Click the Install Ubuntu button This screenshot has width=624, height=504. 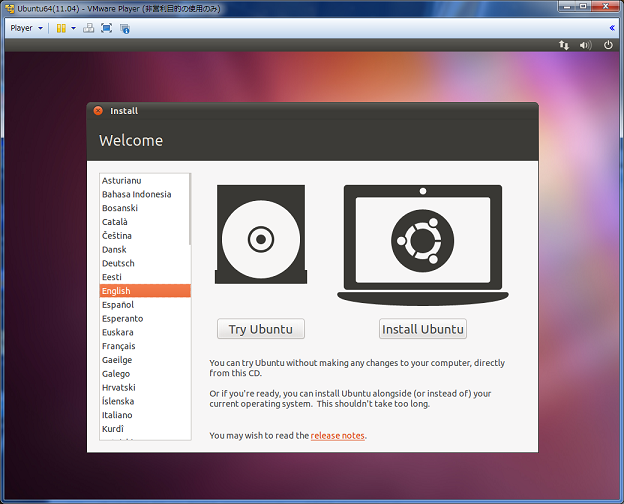(423, 329)
